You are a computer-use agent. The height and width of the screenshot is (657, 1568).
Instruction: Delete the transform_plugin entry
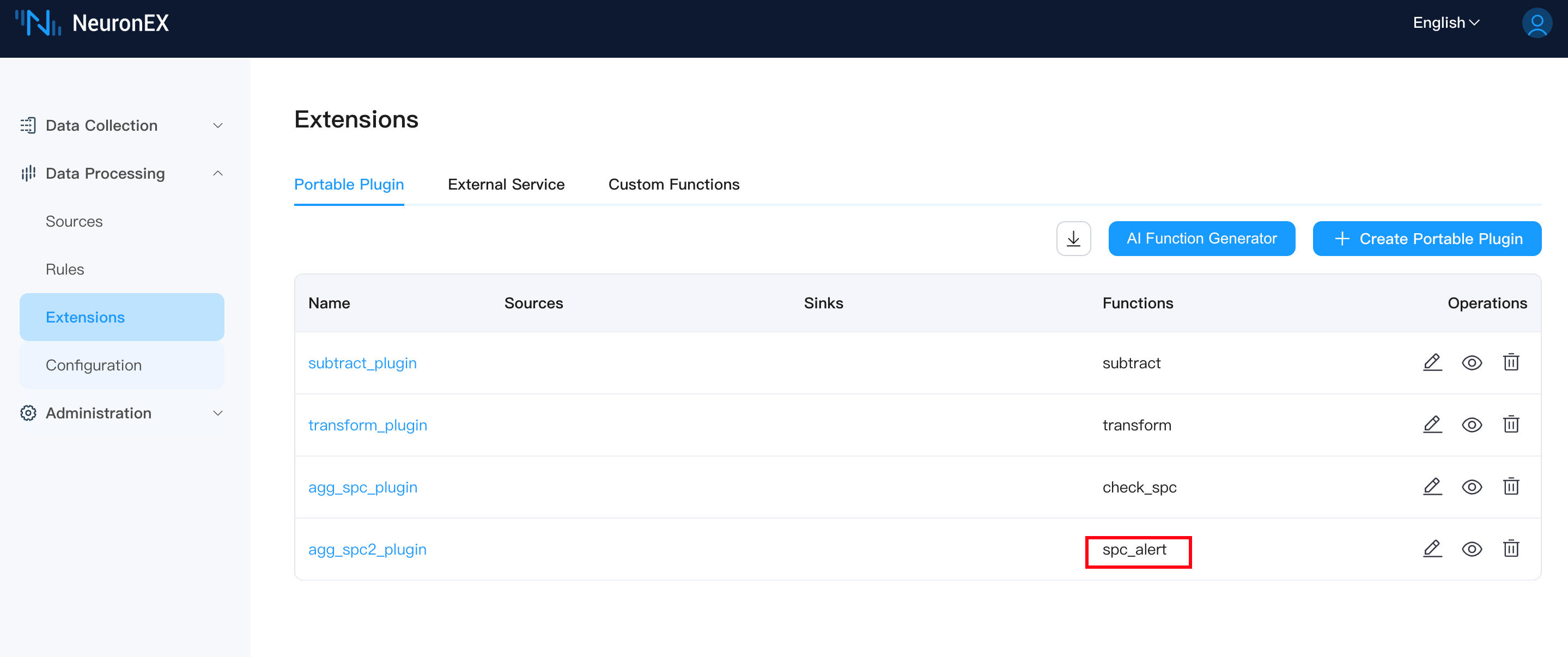coord(1511,425)
